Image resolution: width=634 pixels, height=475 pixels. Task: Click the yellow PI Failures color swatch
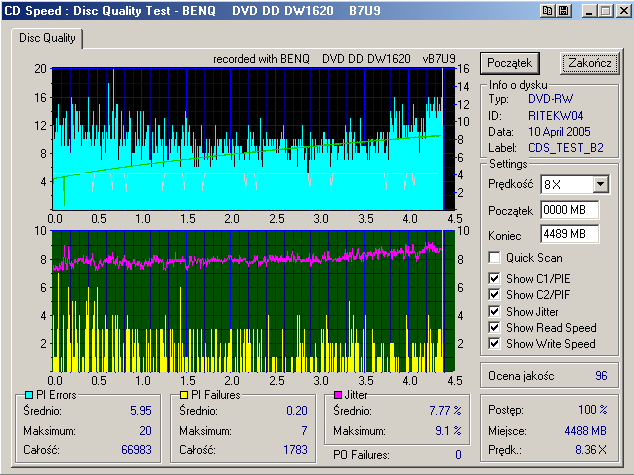click(184, 395)
